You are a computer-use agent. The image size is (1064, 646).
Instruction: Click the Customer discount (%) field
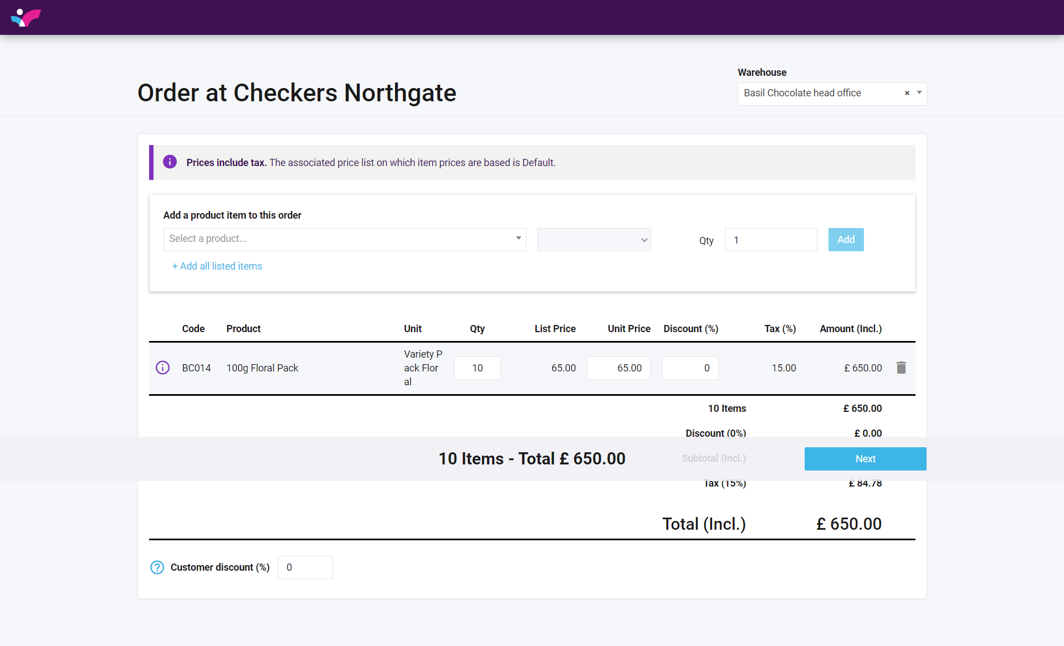point(305,567)
